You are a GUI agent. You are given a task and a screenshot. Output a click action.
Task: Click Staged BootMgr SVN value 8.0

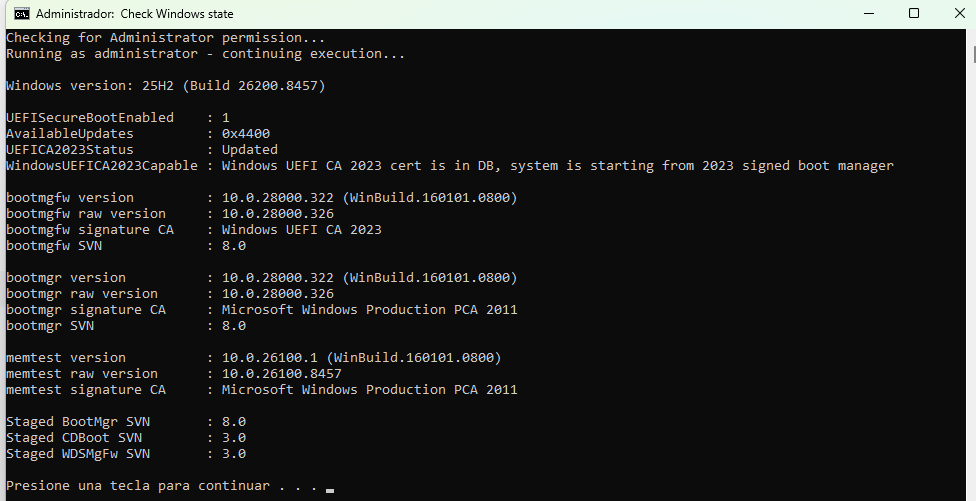click(233, 422)
